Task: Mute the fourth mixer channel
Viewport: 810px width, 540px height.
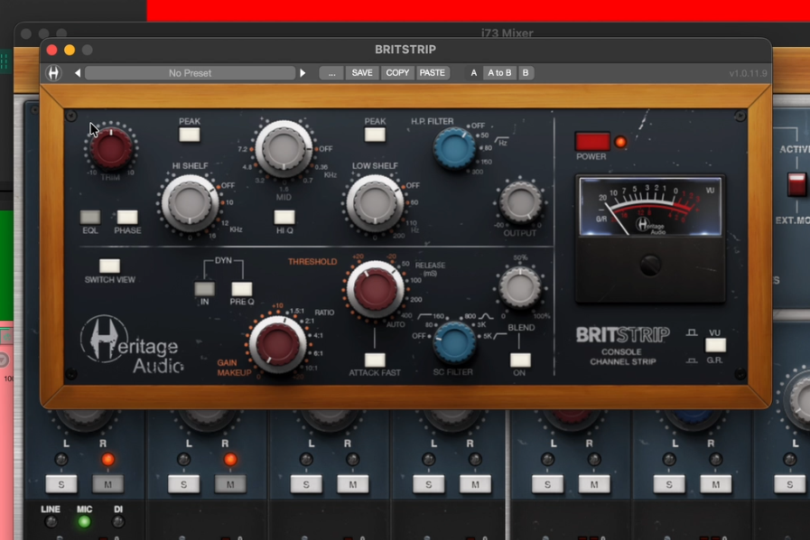Action: point(475,484)
